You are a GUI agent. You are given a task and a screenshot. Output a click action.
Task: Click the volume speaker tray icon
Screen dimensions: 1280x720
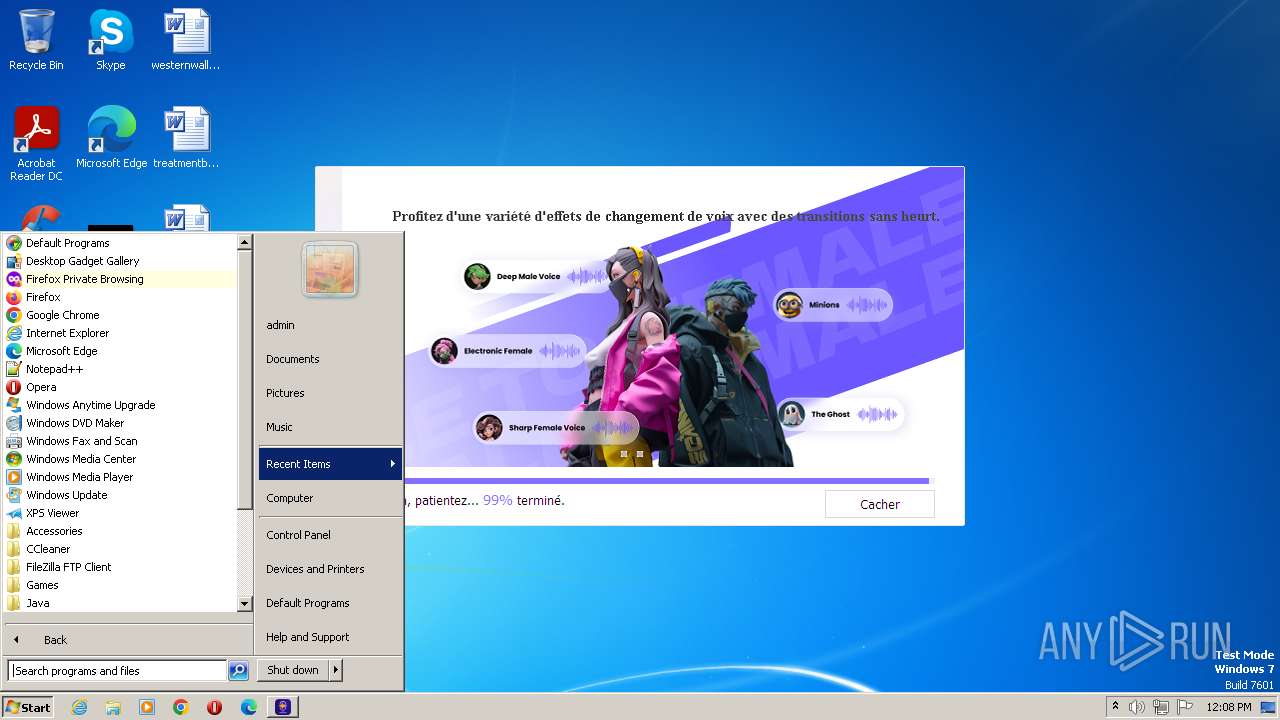[x=1137, y=707]
